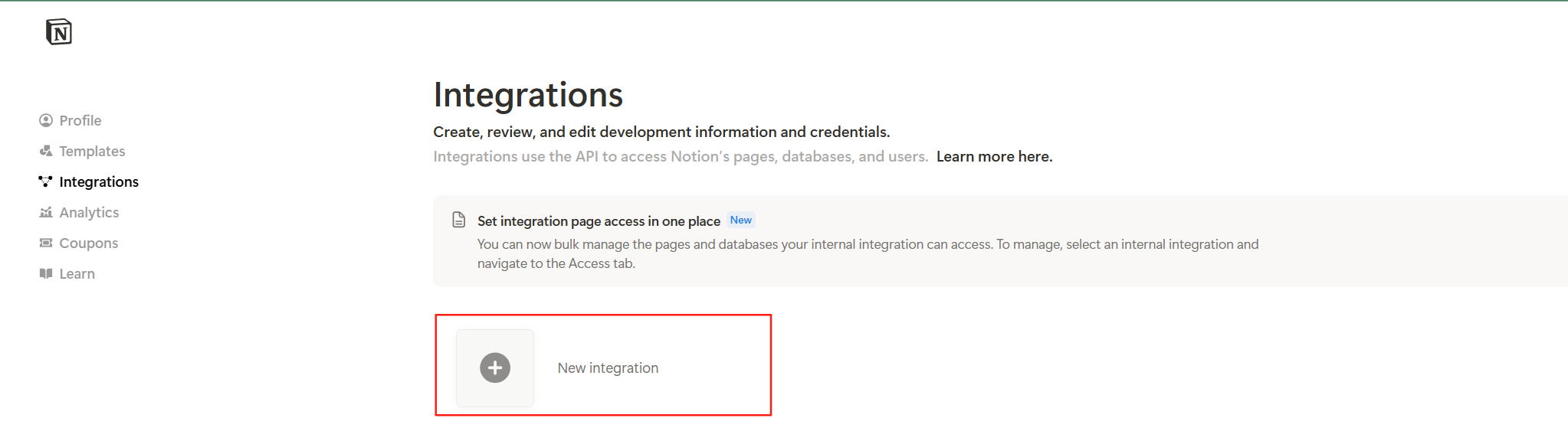Click 'Create, review, and edit development information' text
This screenshot has height=441, width=1568.
pos(661,132)
